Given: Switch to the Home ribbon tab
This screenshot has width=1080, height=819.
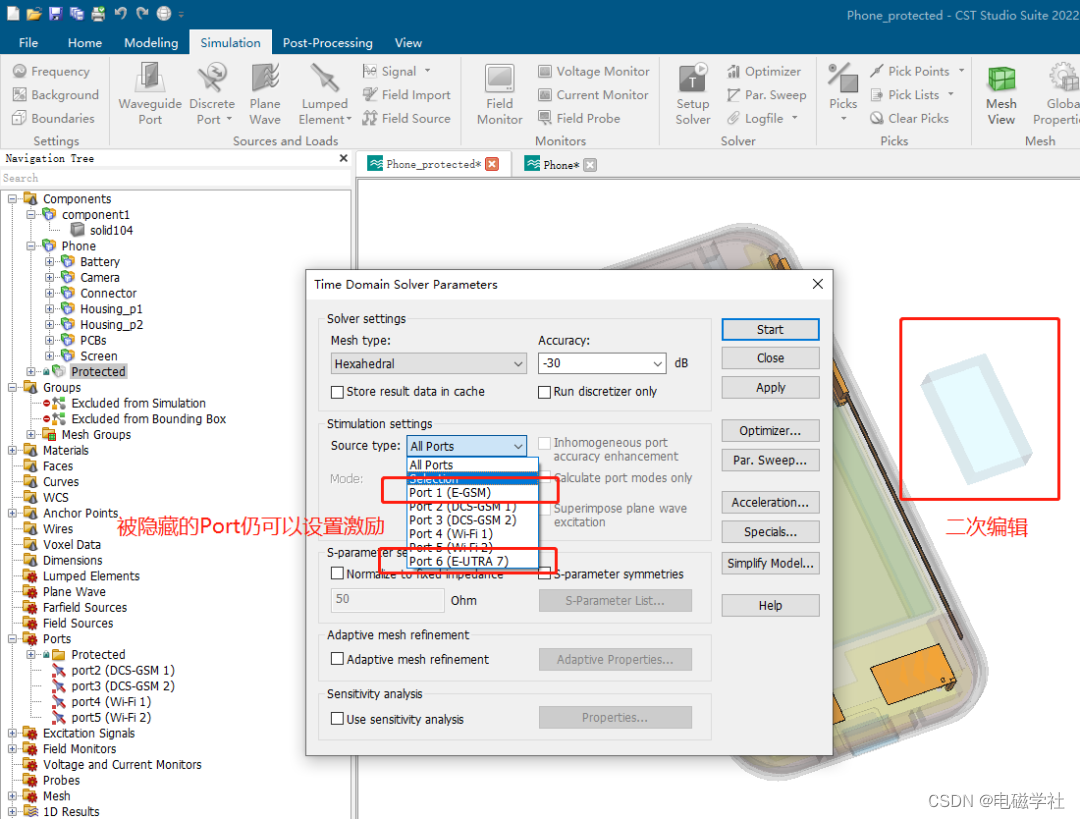Looking at the screenshot, I should (x=85, y=43).
